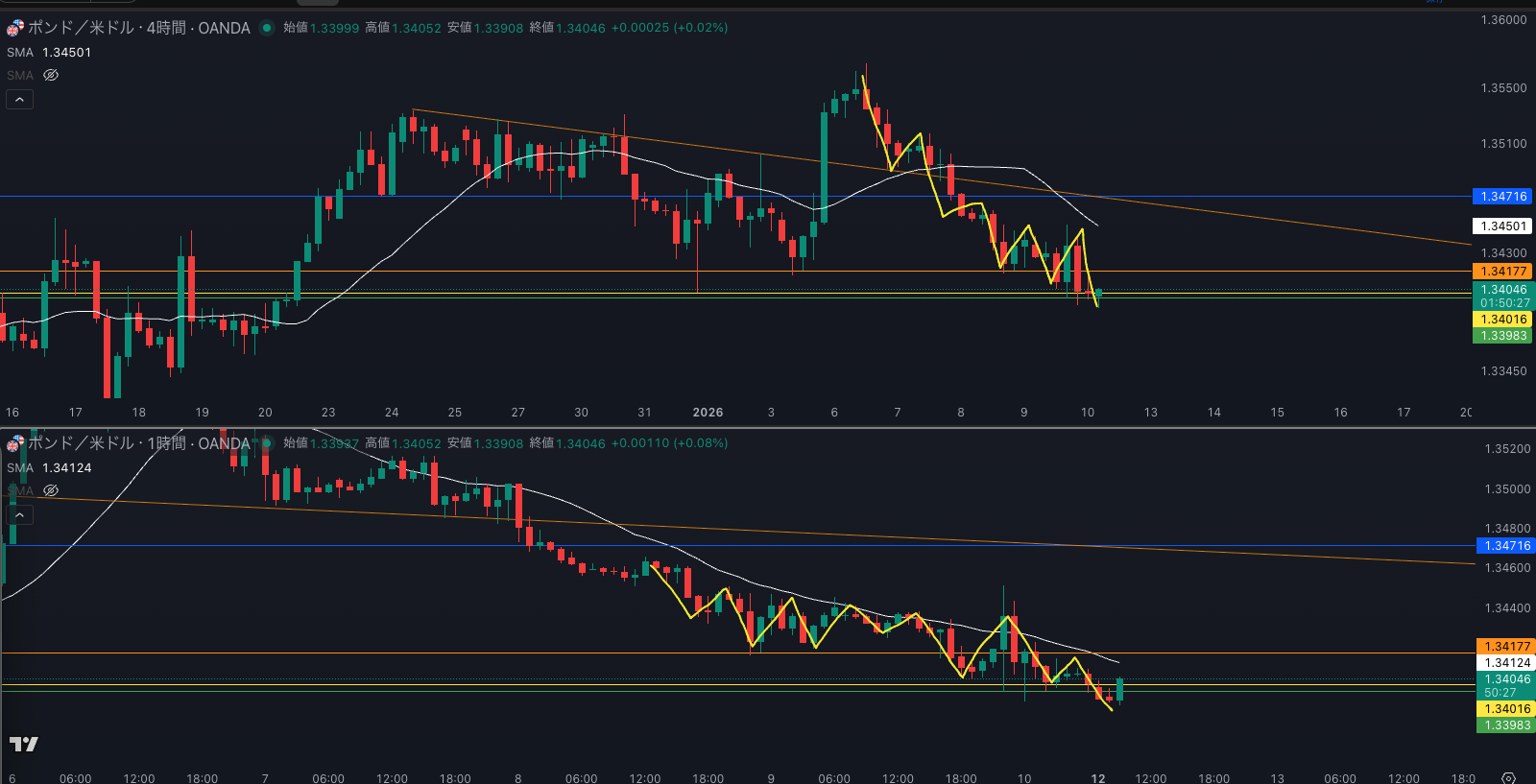Collapse the indicator legend in the 1-hour chart
This screenshot has height=784, width=1536.
pyautogui.click(x=19, y=515)
